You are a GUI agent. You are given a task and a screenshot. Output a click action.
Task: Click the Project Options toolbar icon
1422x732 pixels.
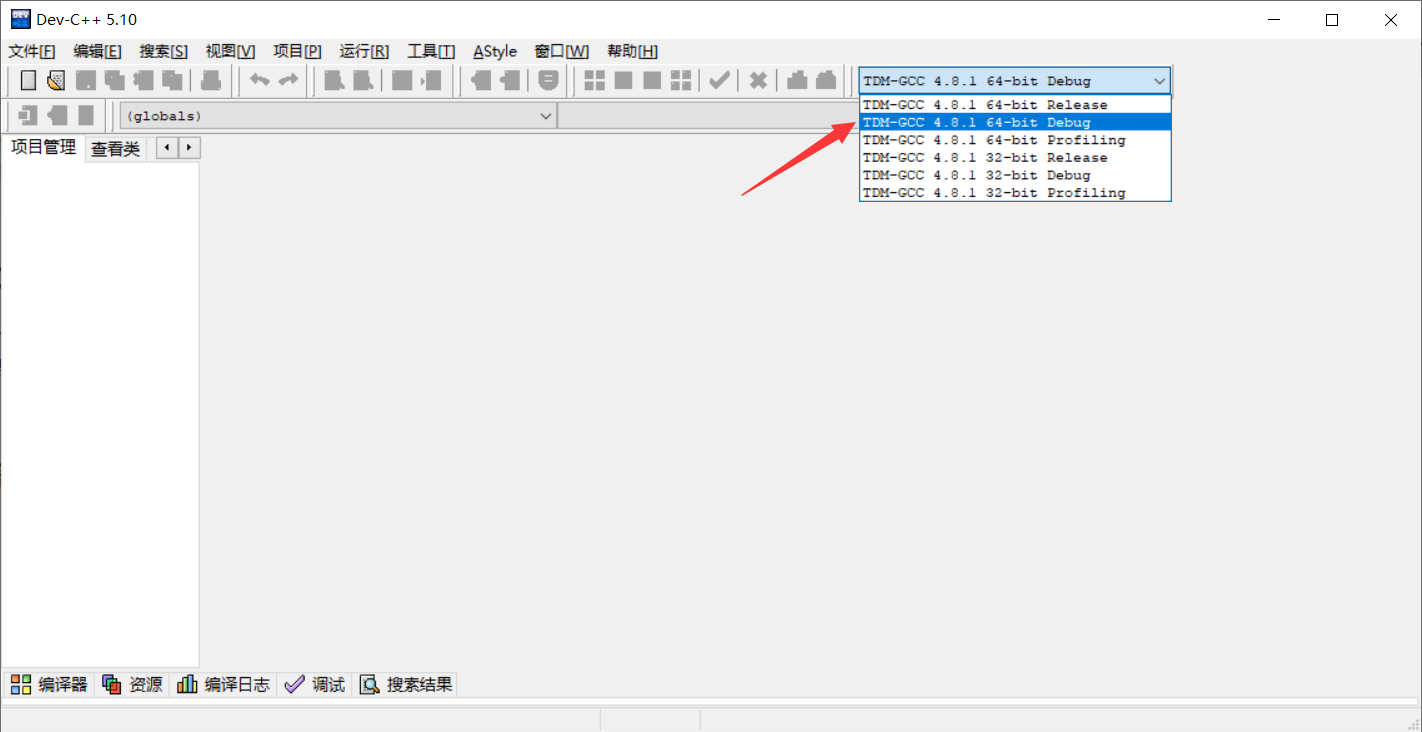[548, 81]
